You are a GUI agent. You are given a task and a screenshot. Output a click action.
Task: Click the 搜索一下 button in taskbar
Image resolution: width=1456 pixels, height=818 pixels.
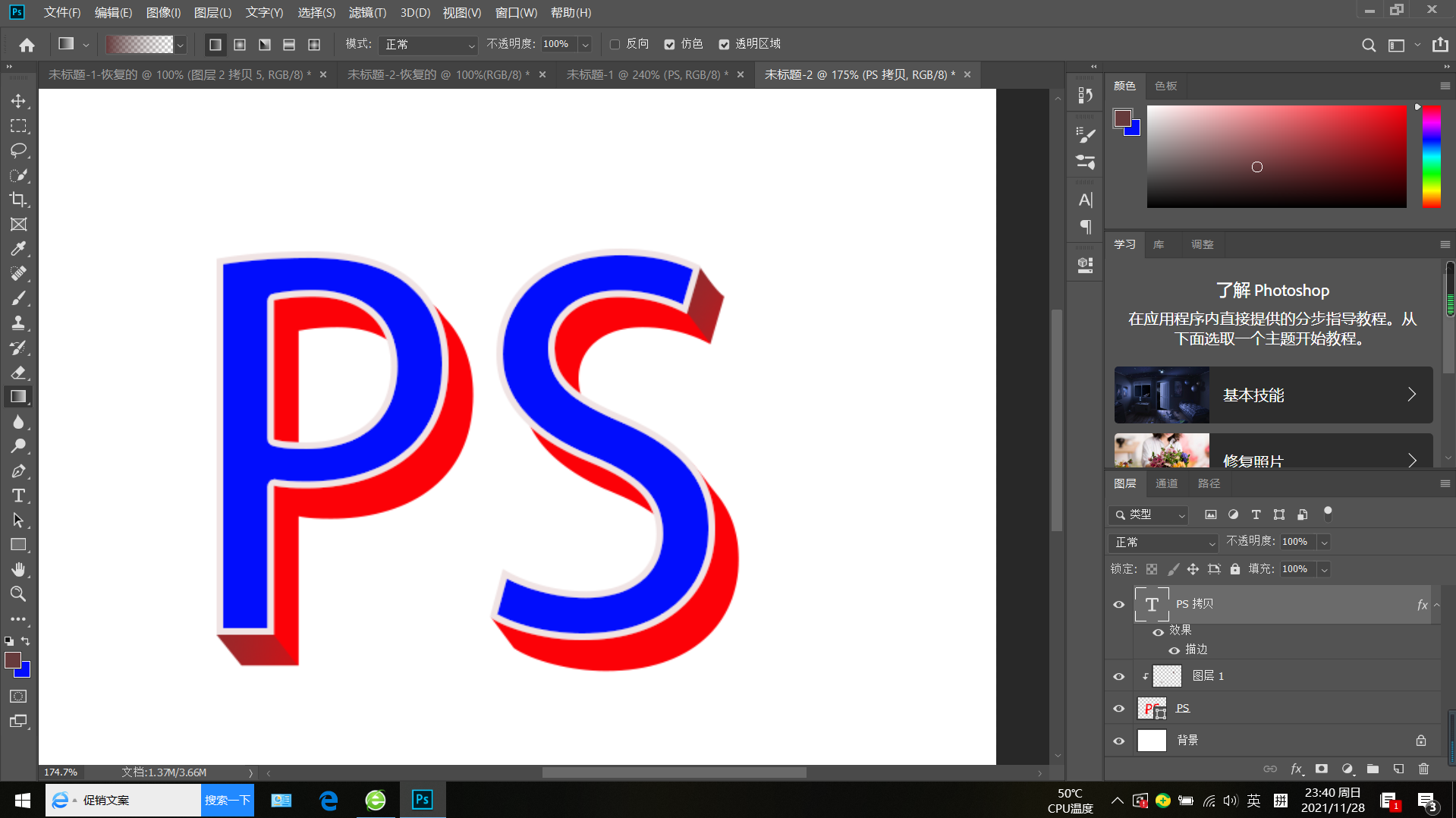(227, 801)
